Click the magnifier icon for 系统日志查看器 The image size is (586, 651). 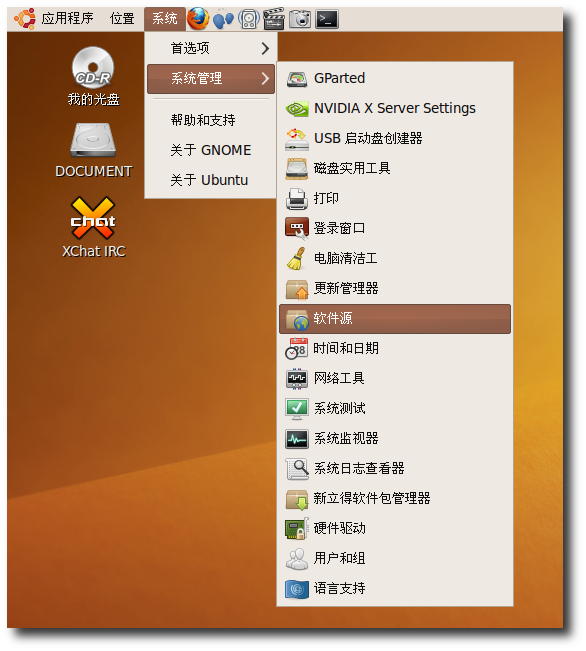pyautogui.click(x=297, y=468)
